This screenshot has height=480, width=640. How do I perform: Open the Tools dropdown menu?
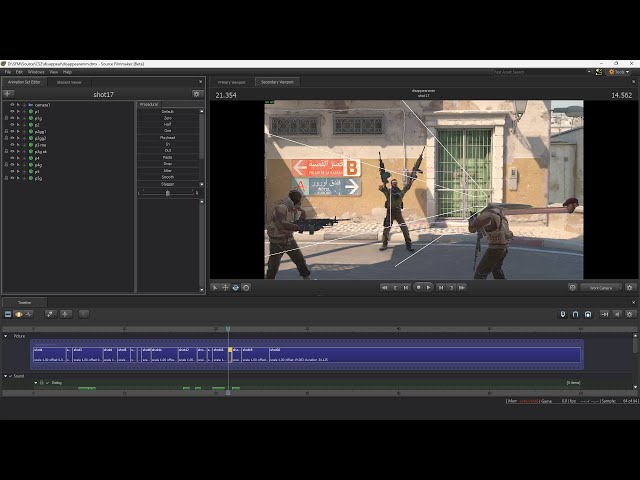pyautogui.click(x=620, y=72)
